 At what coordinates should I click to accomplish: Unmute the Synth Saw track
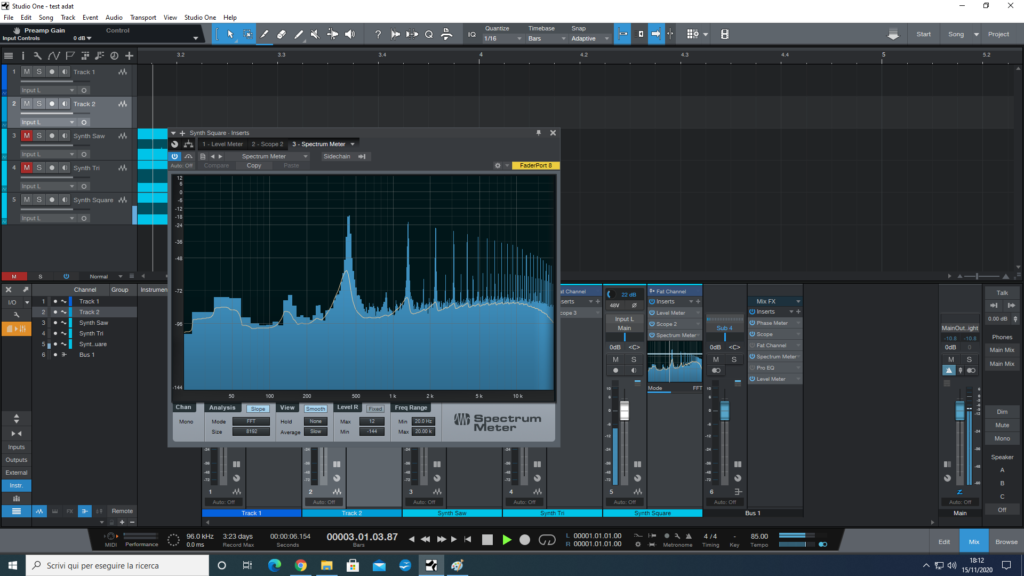coord(27,136)
